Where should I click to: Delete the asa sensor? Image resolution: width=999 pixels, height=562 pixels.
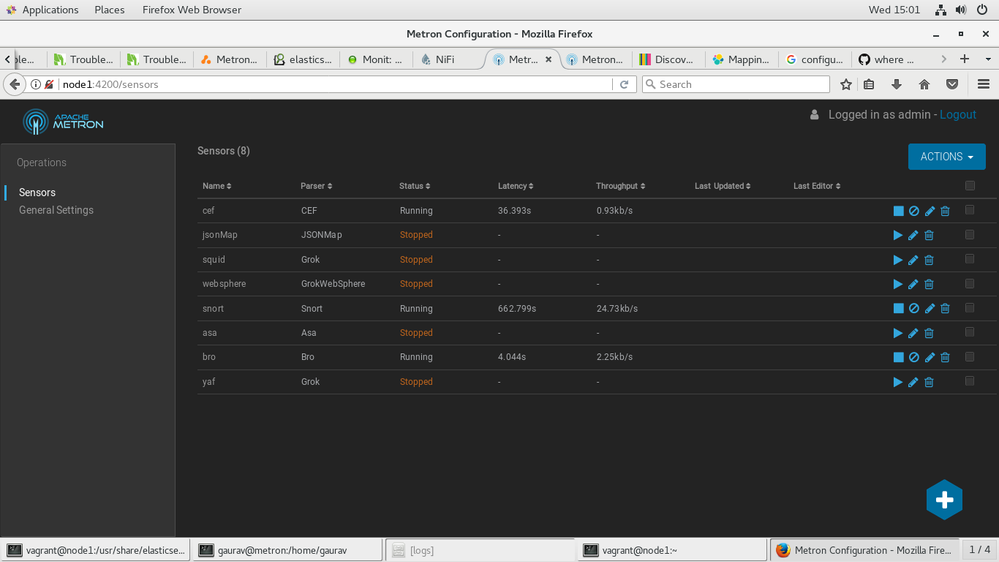coord(929,333)
